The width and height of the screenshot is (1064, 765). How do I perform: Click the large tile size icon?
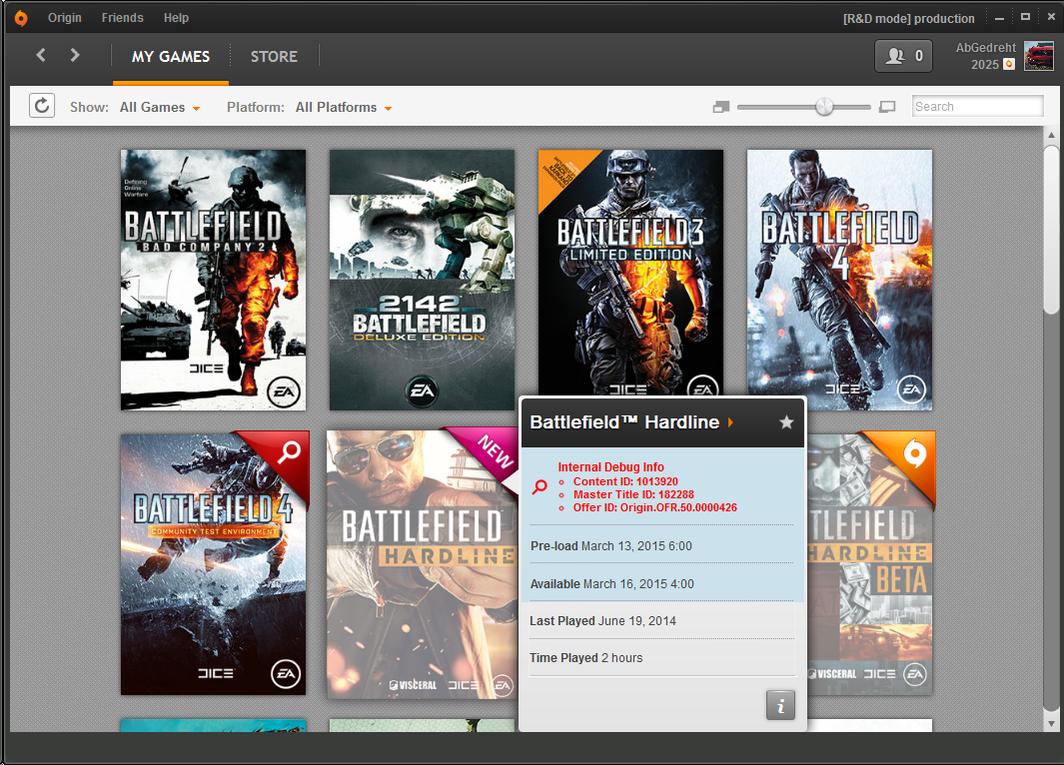(887, 107)
